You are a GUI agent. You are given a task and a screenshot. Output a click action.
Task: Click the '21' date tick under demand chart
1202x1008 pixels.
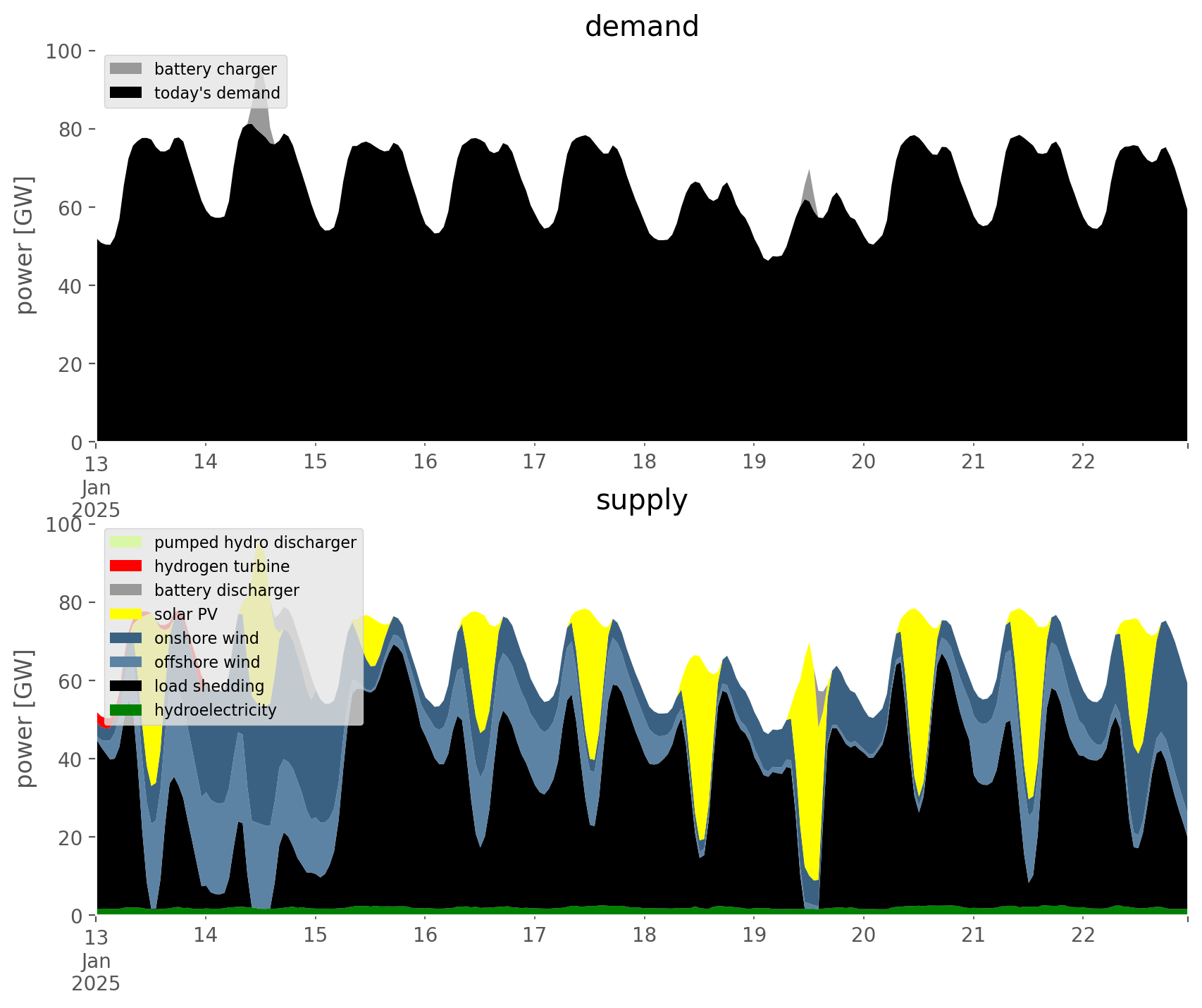[x=973, y=462]
